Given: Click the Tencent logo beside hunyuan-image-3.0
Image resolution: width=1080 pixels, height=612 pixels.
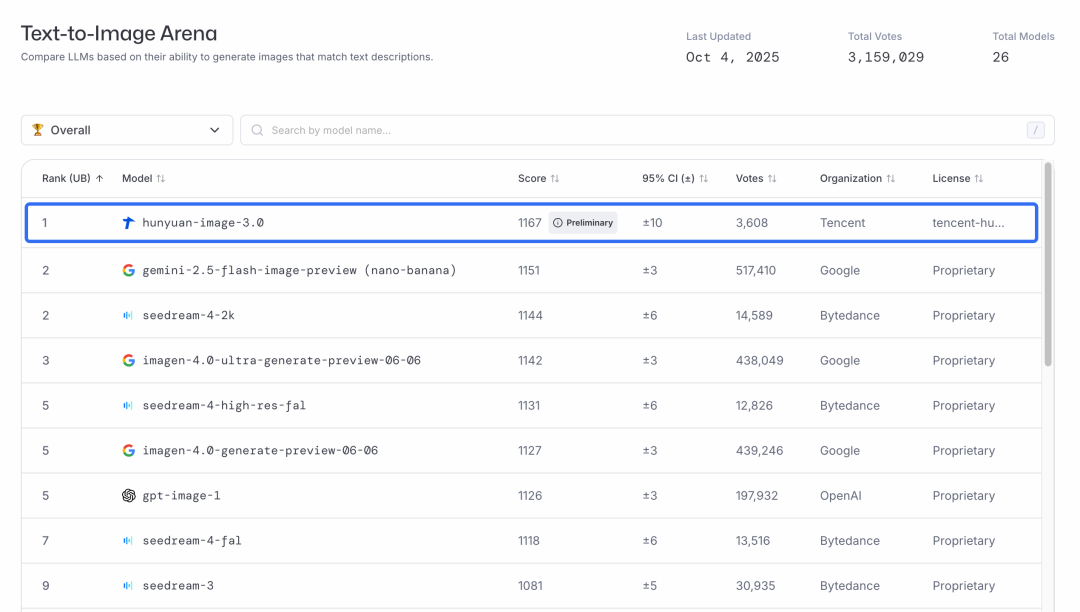Looking at the screenshot, I should [x=128, y=223].
